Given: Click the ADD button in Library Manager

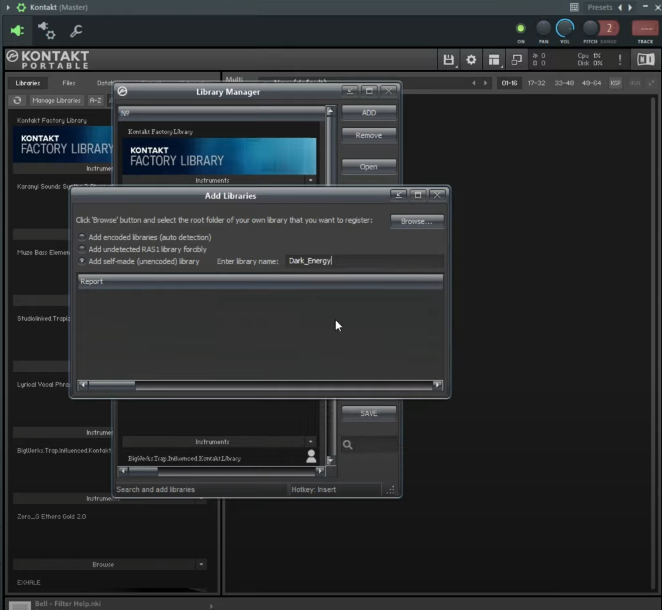Looking at the screenshot, I should (x=369, y=113).
